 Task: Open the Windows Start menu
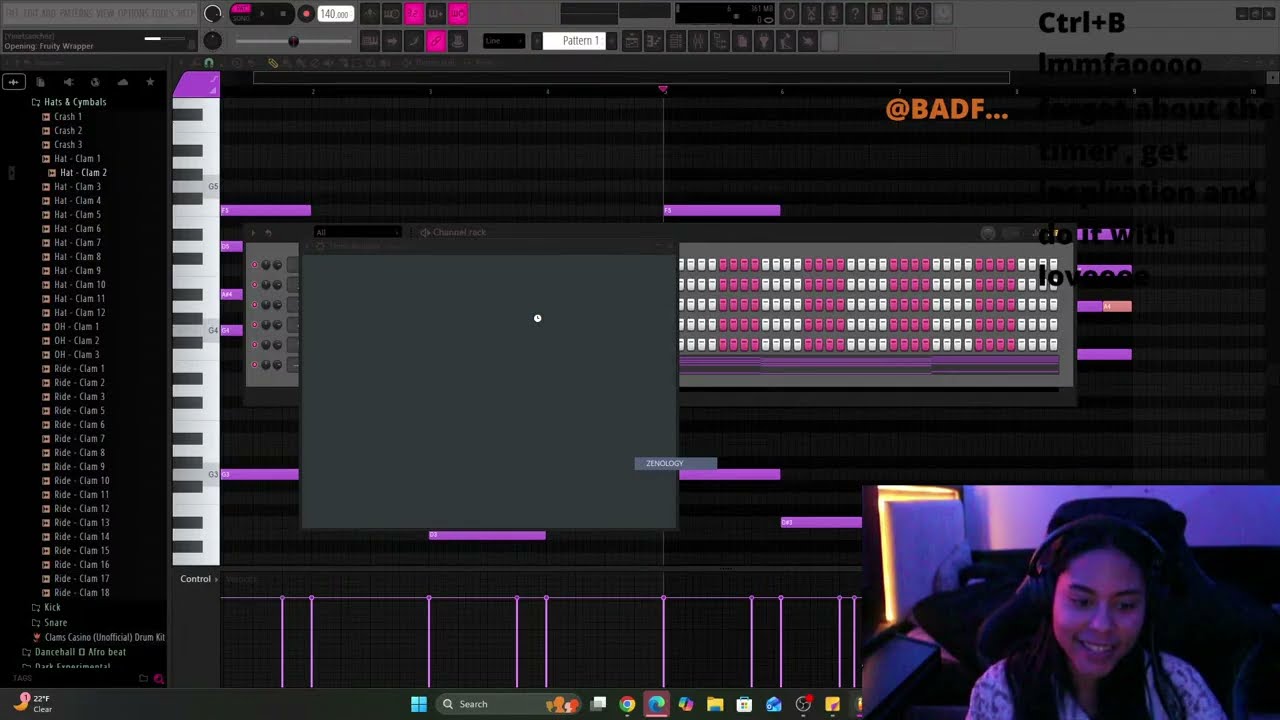point(419,704)
